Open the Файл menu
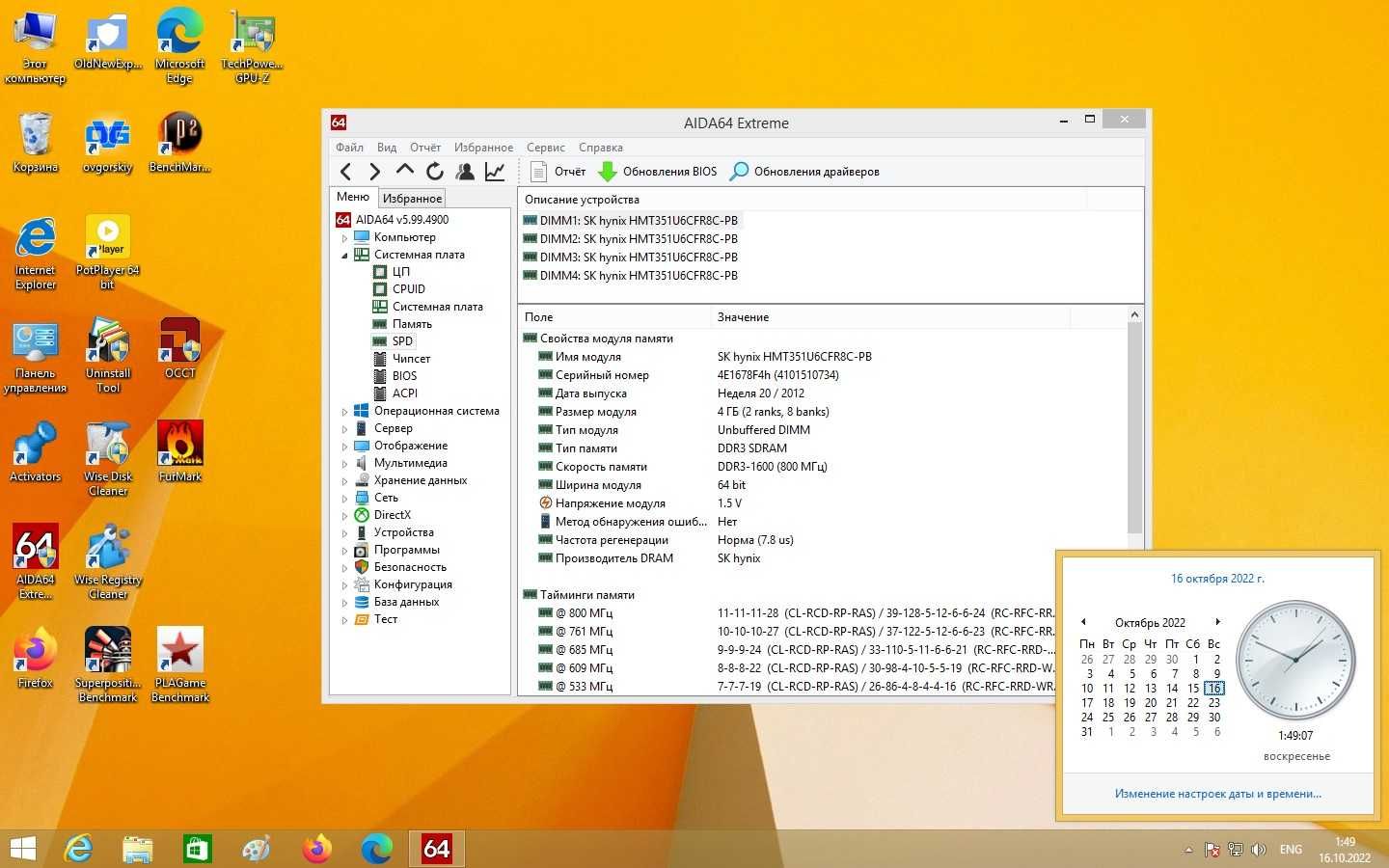The height and width of the screenshot is (868, 1389). pyautogui.click(x=349, y=148)
